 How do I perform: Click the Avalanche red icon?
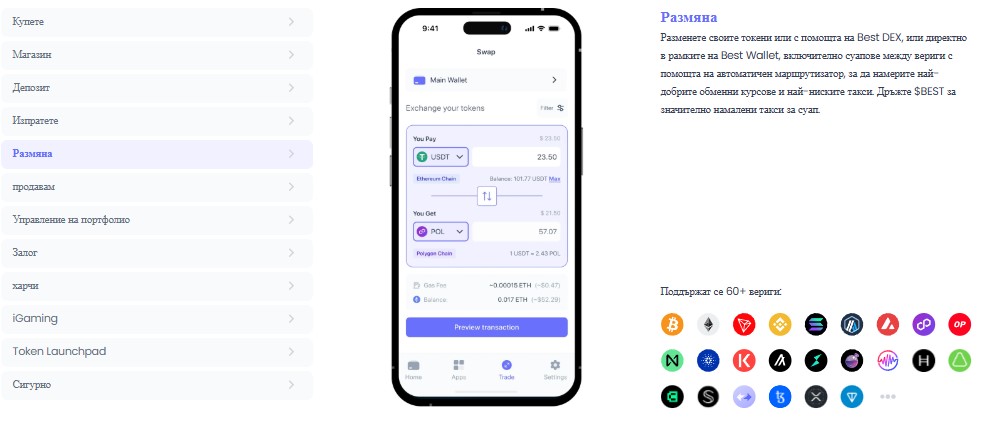pyautogui.click(x=888, y=325)
